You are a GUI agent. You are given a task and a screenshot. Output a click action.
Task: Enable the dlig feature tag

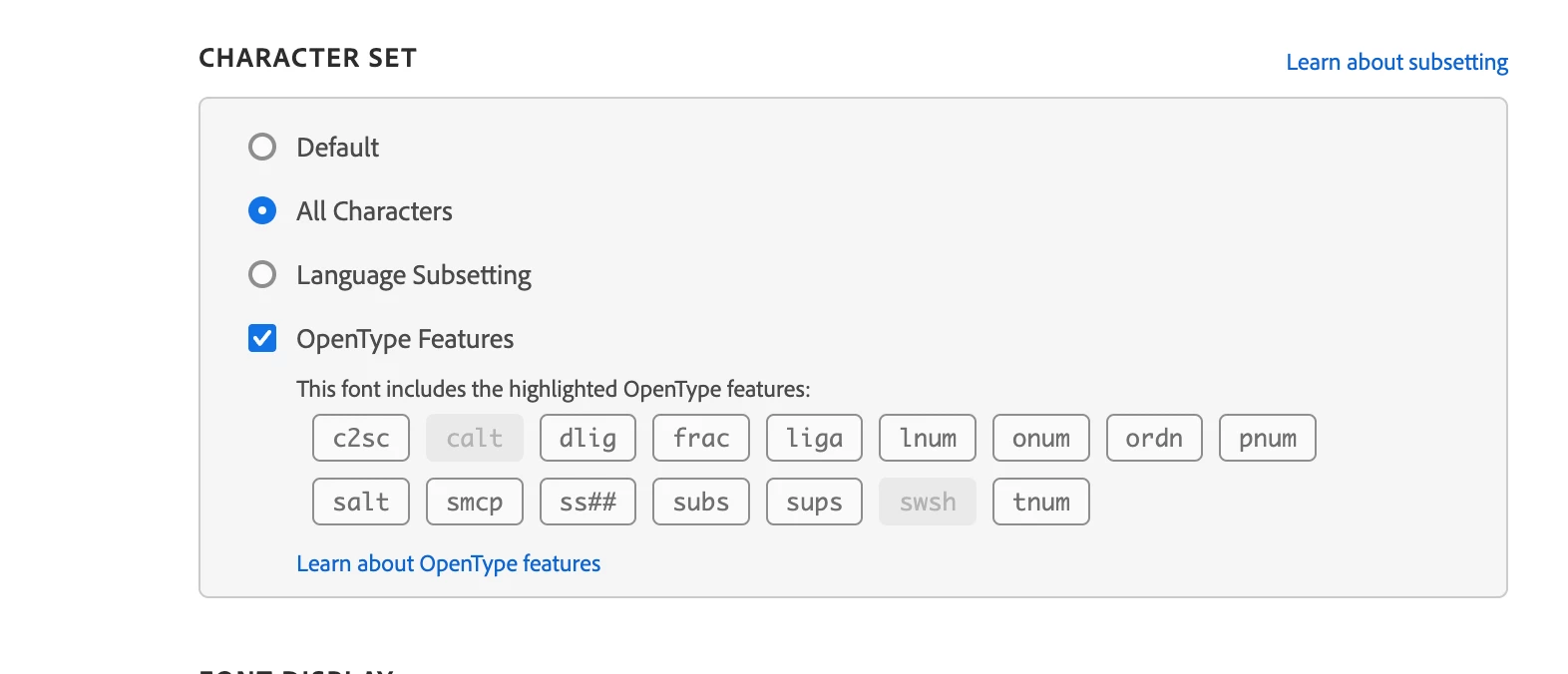point(588,438)
